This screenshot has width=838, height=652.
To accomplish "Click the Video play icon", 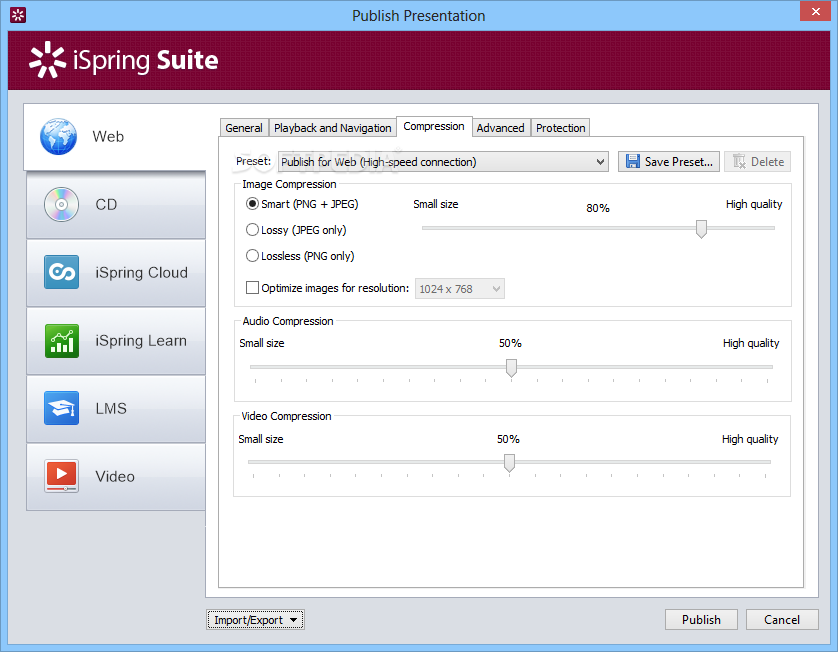I will point(61,476).
